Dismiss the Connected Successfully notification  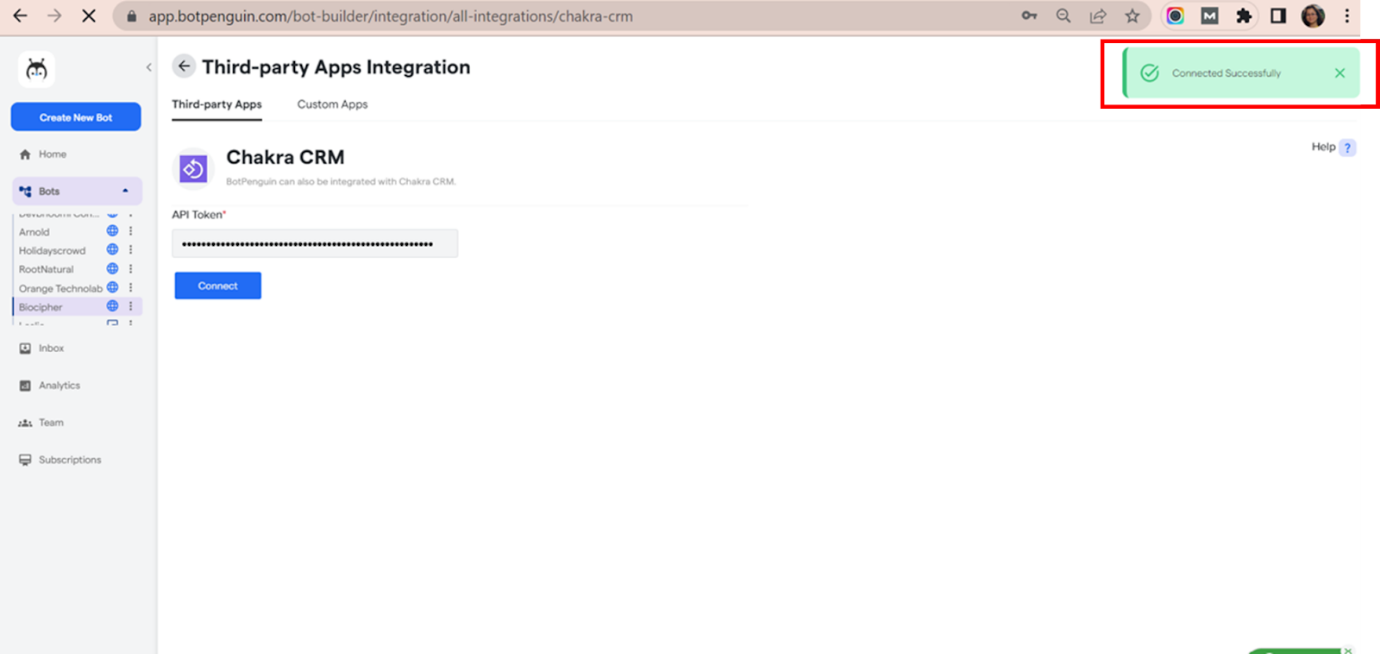tap(1339, 73)
